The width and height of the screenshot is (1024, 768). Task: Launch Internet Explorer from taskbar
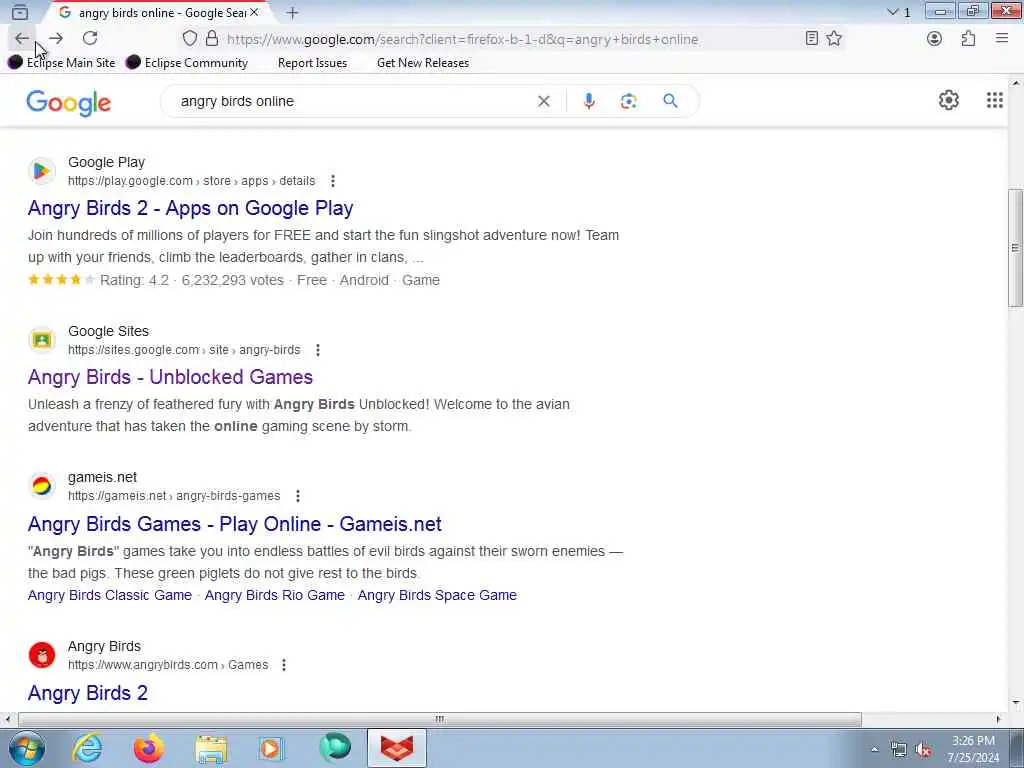click(87, 748)
